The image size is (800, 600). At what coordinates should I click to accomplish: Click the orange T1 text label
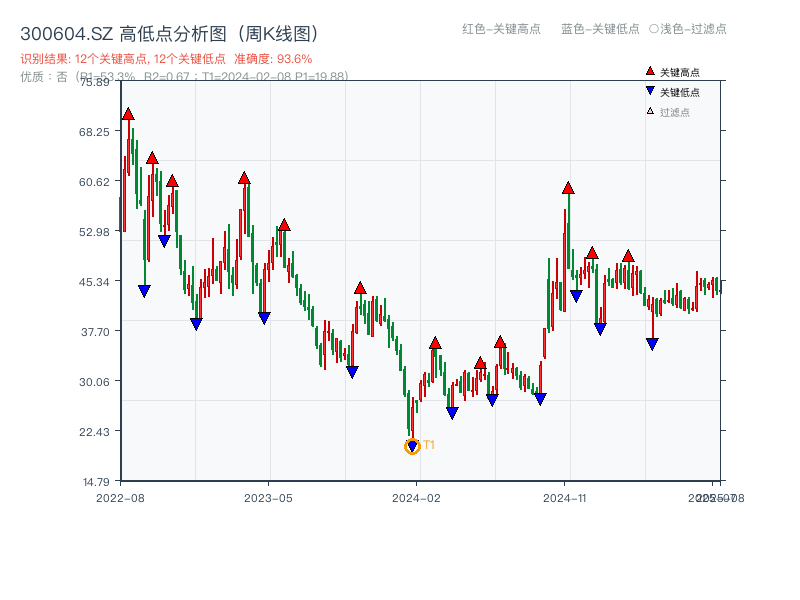pos(429,445)
